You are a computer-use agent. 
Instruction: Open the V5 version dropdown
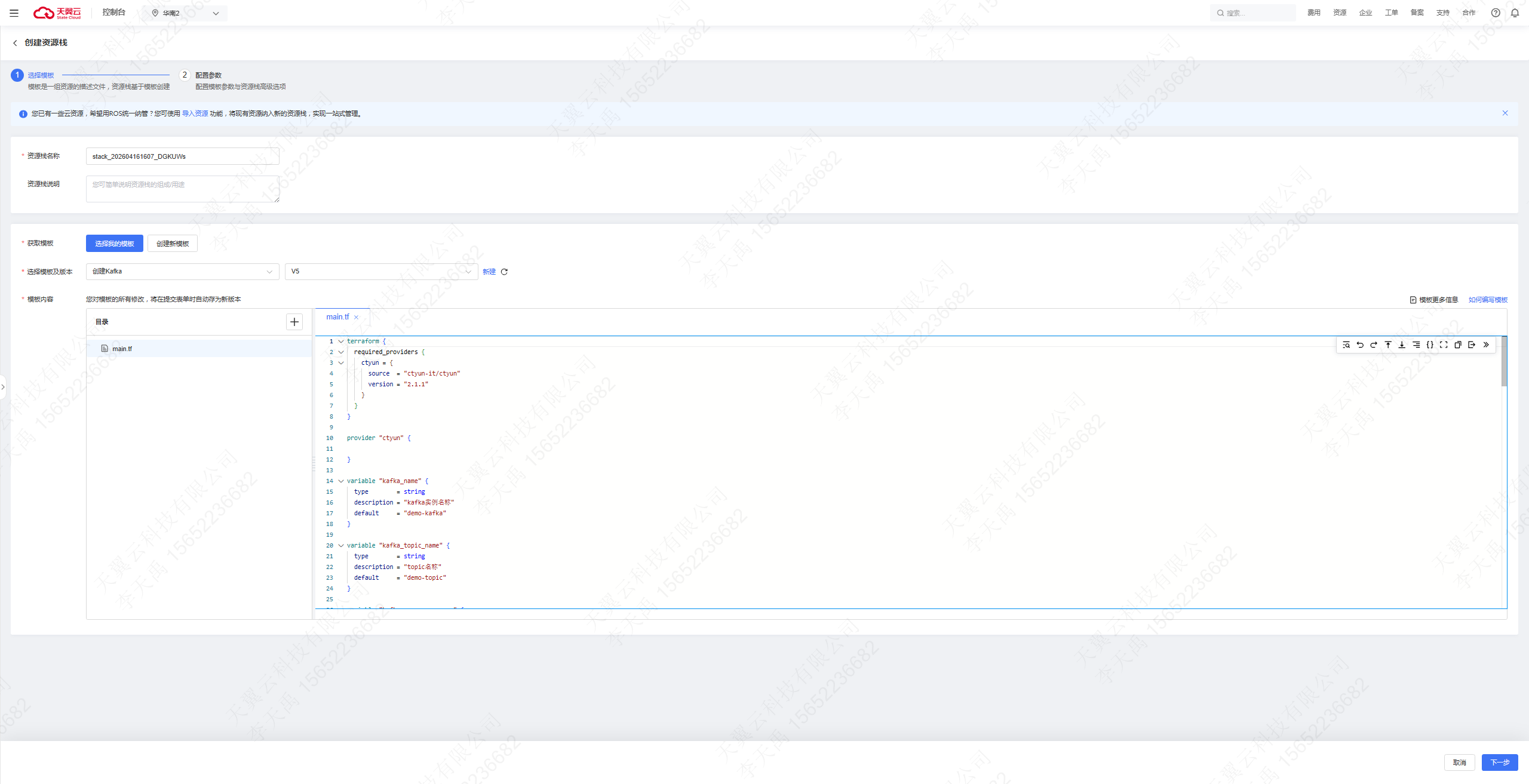click(x=381, y=272)
